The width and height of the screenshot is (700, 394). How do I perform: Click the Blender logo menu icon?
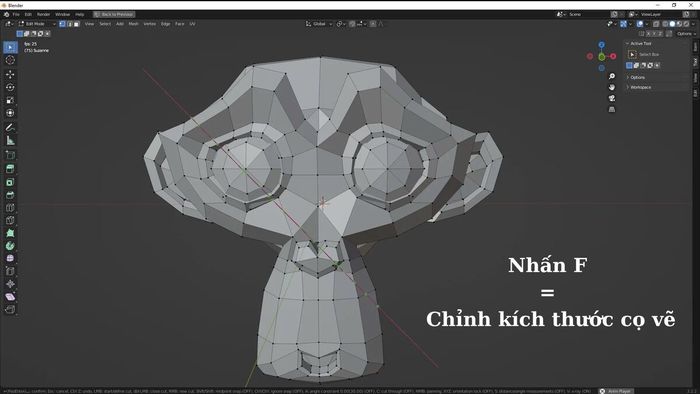click(6, 14)
